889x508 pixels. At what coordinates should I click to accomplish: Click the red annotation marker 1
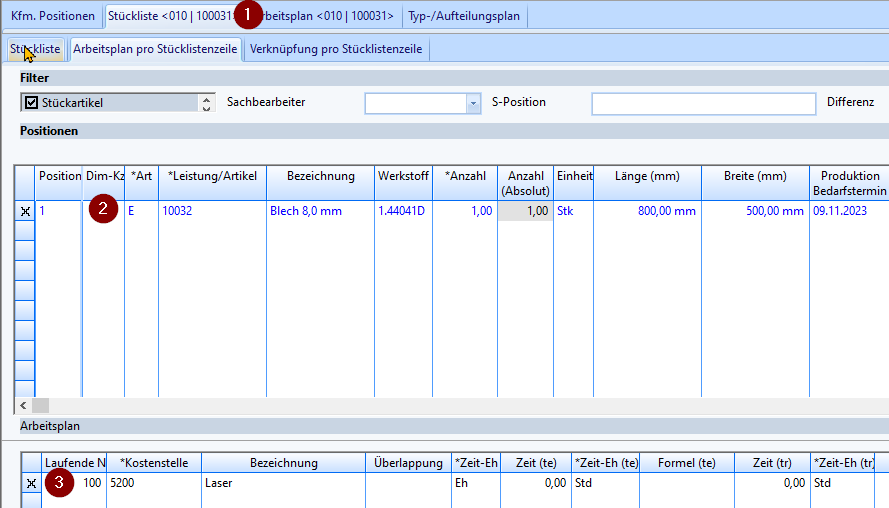[247, 16]
